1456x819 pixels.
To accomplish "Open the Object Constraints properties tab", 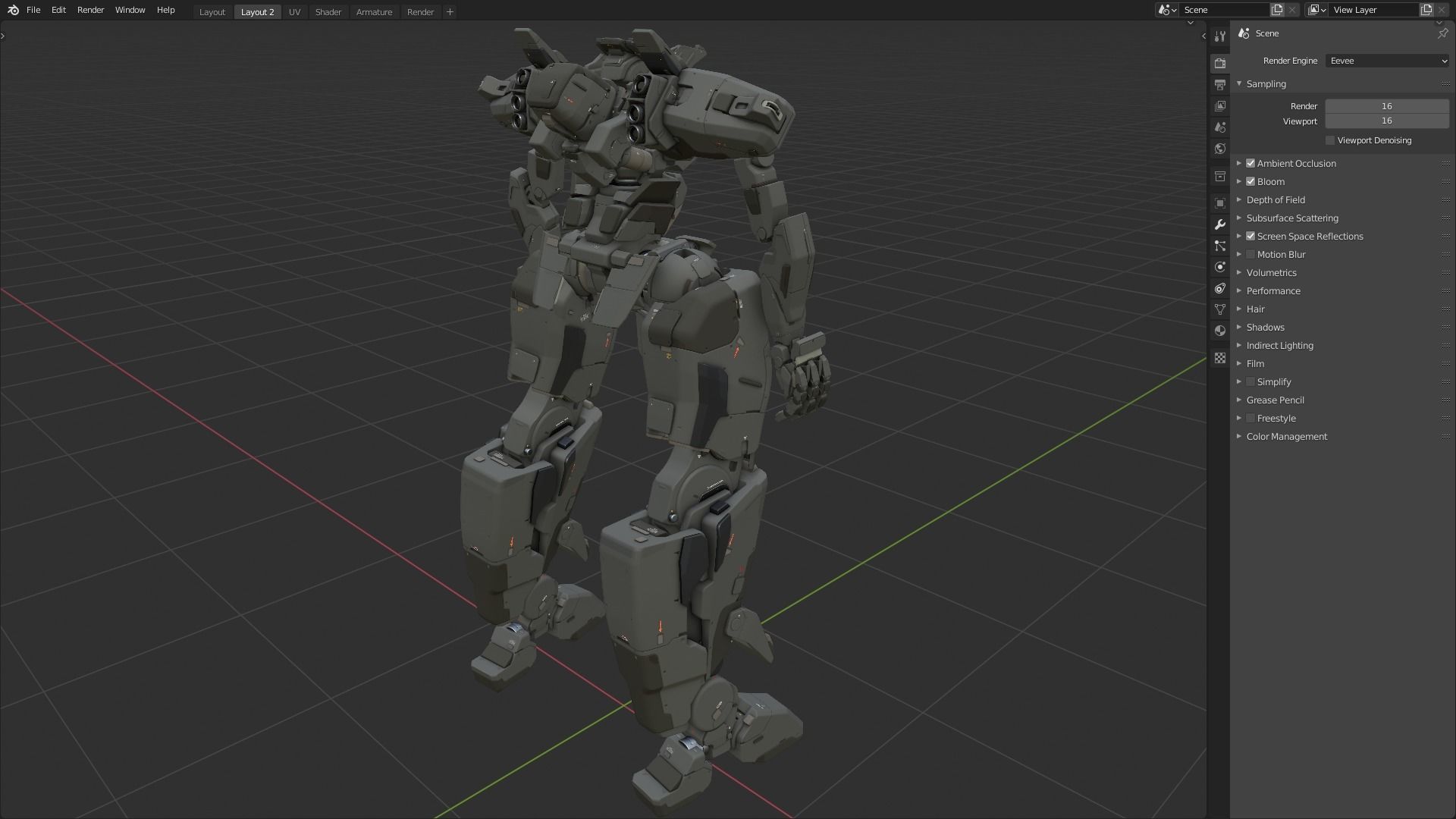I will point(1219,288).
